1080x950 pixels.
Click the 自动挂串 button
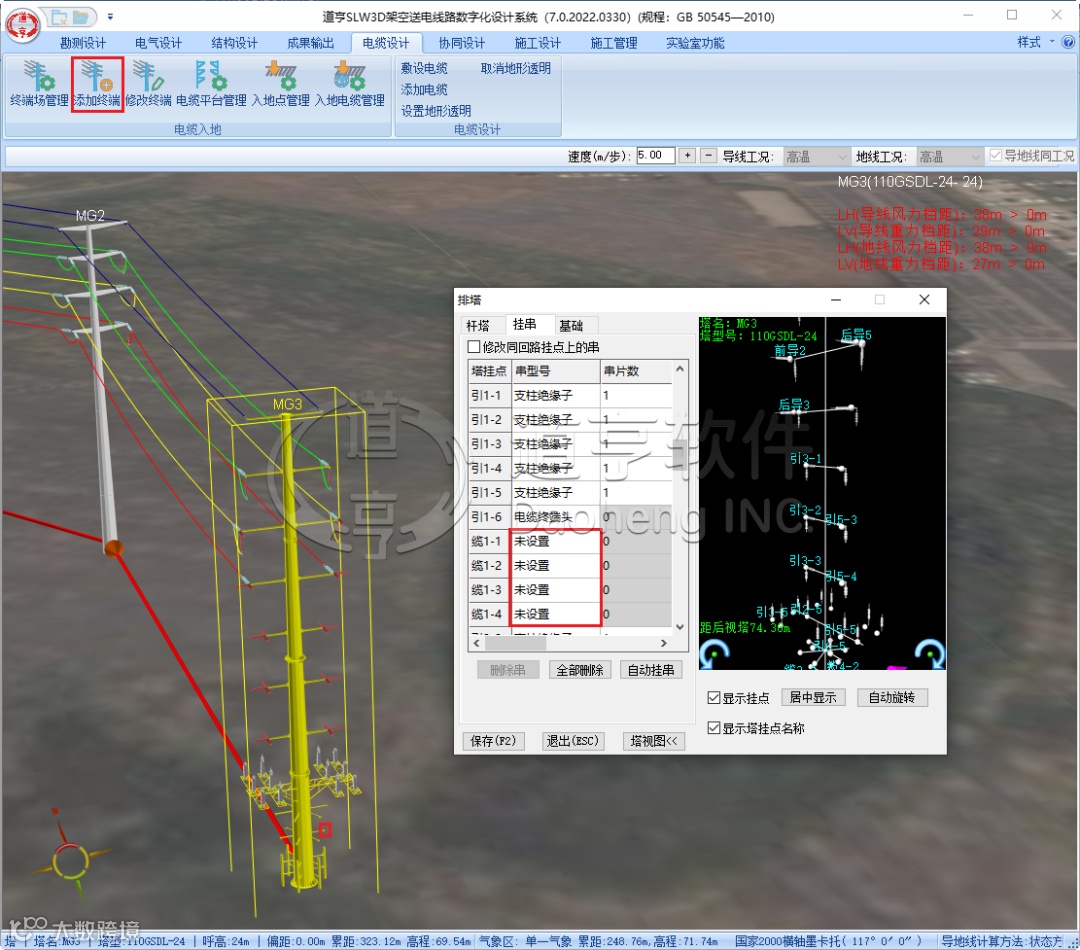650,670
